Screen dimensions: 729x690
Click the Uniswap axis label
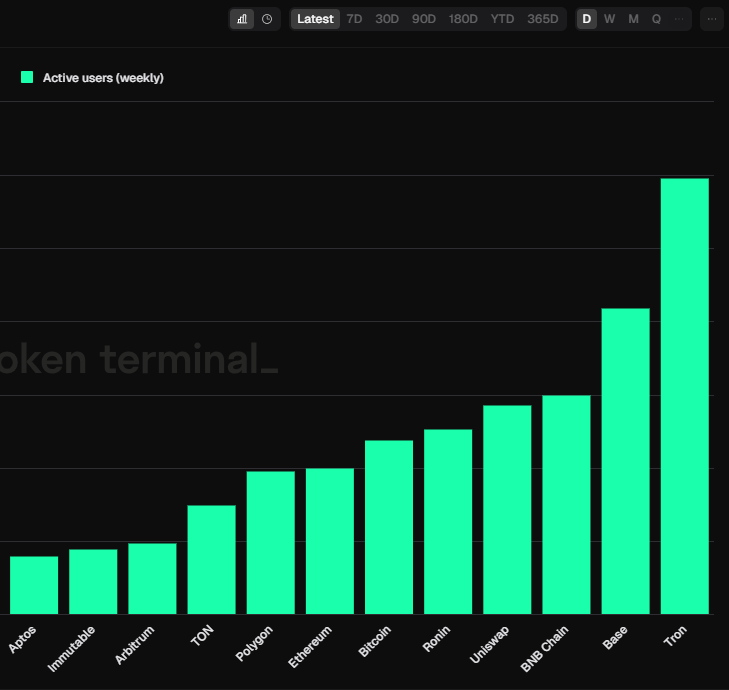(x=490, y=644)
